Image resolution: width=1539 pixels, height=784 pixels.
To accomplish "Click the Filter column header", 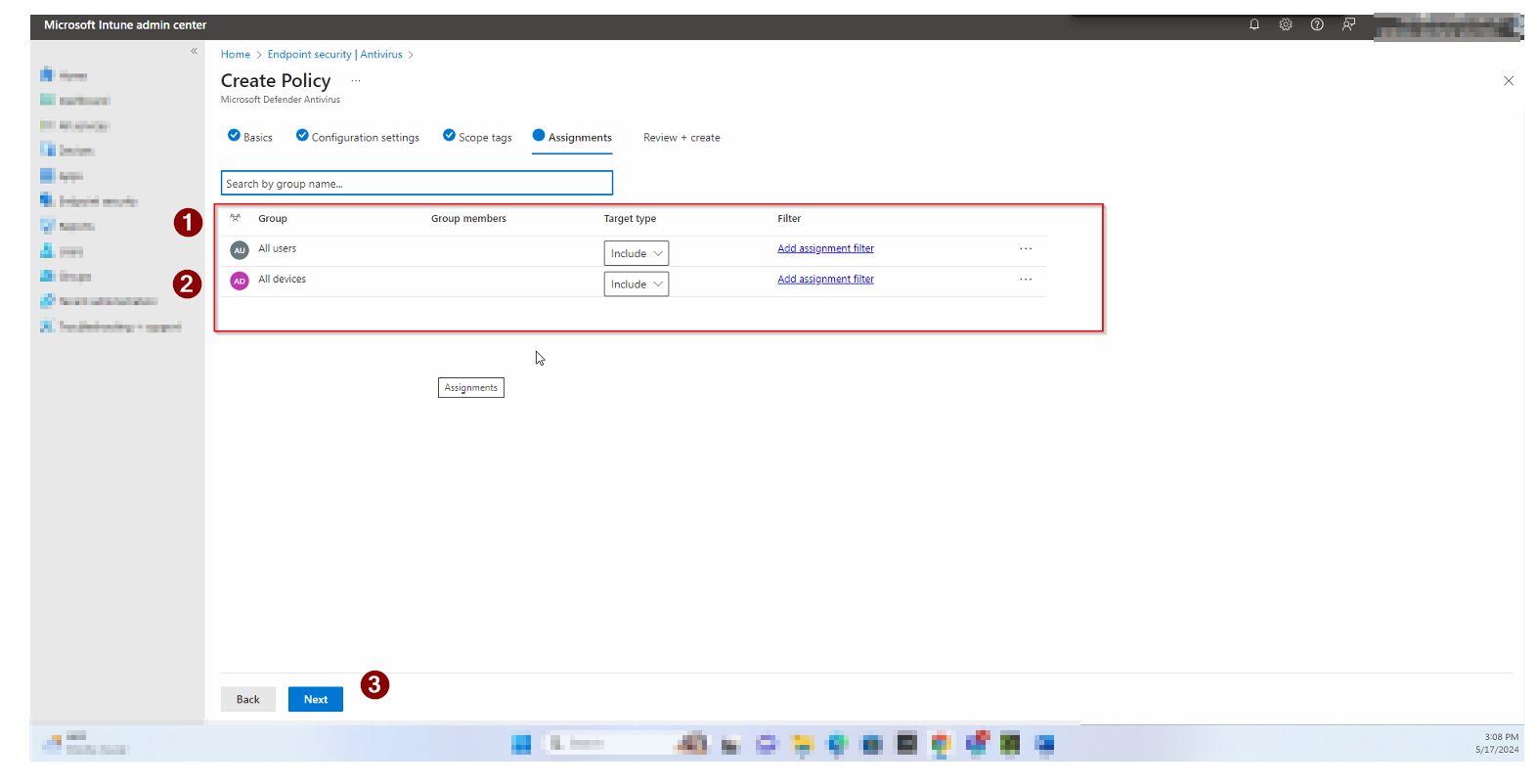I will [x=789, y=219].
